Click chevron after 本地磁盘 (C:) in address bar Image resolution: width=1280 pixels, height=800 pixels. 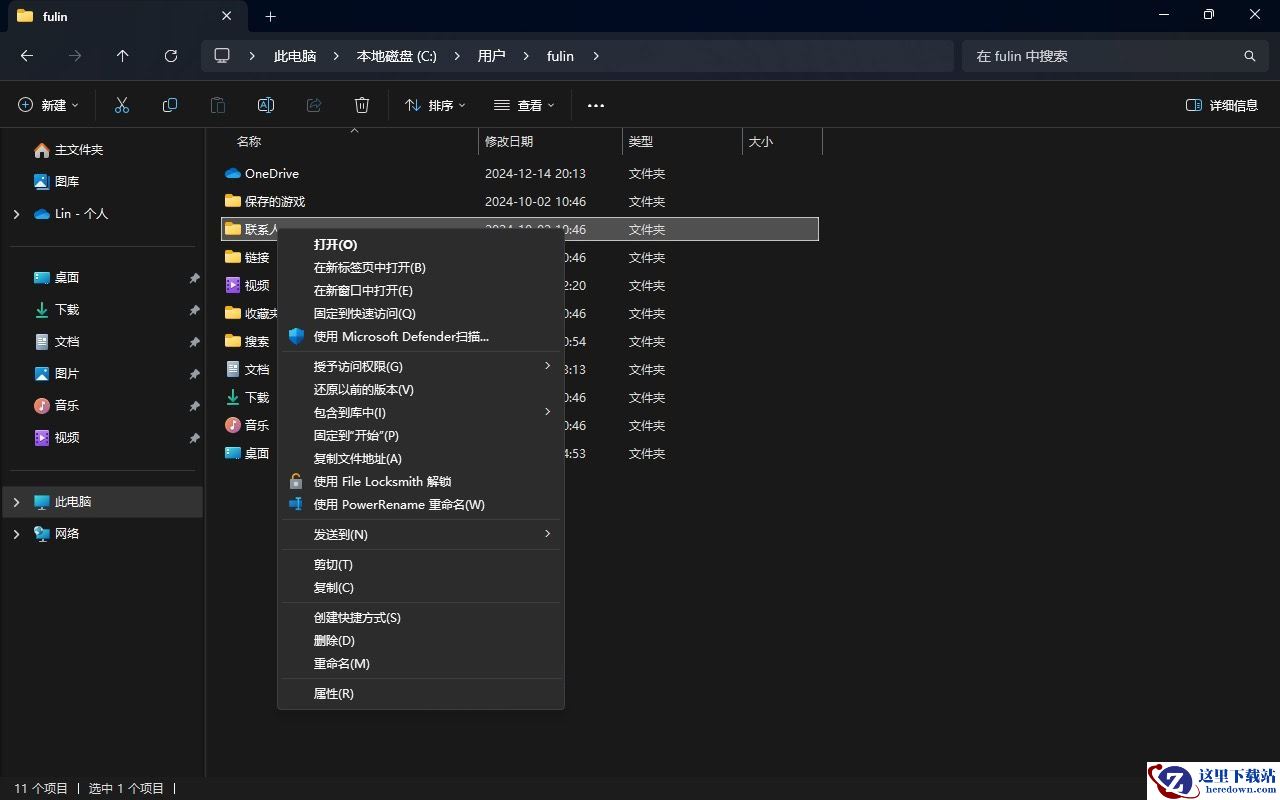(457, 56)
